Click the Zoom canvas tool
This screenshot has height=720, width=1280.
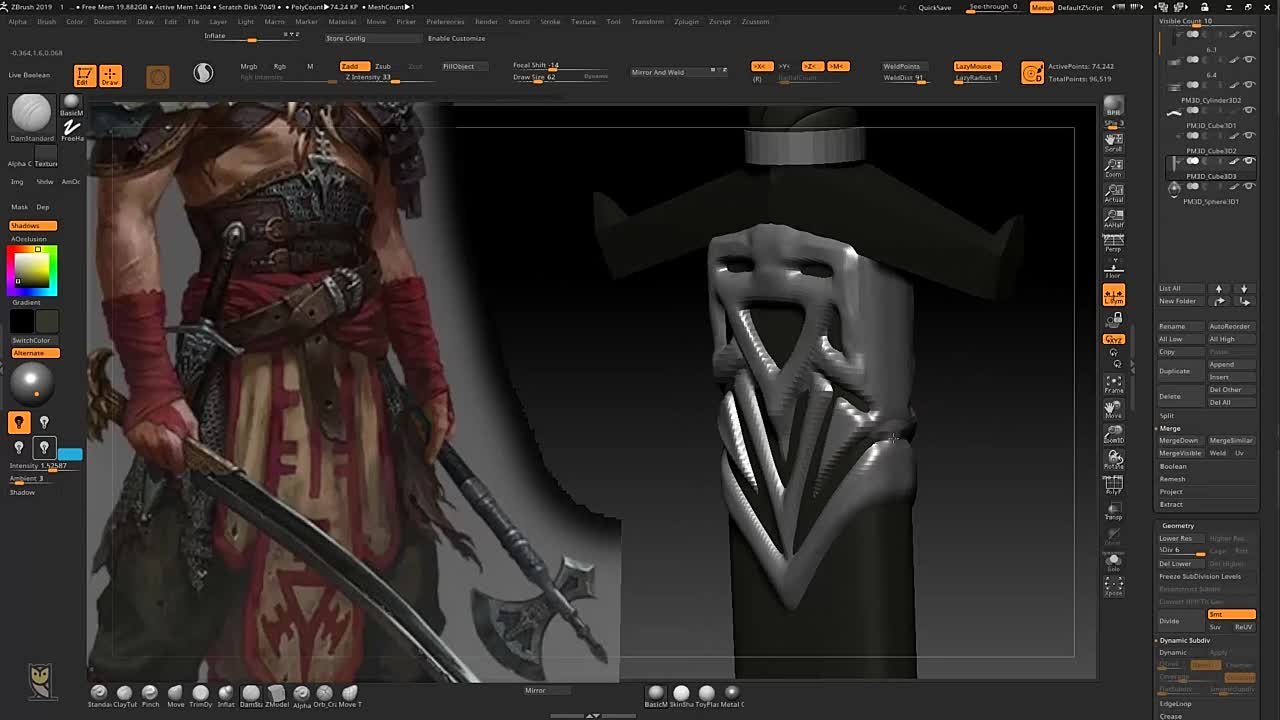[1113, 167]
